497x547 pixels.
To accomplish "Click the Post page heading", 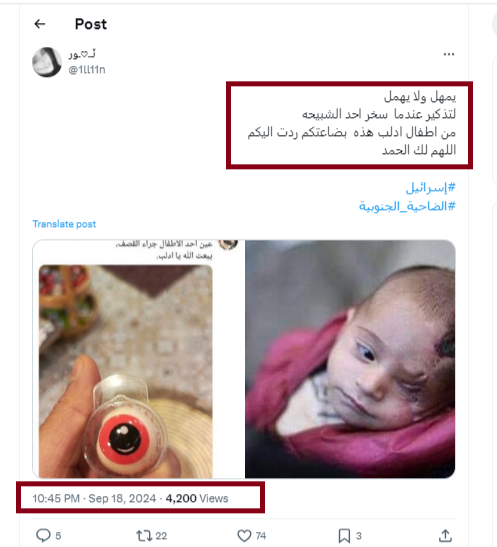I will pyautogui.click(x=91, y=24).
